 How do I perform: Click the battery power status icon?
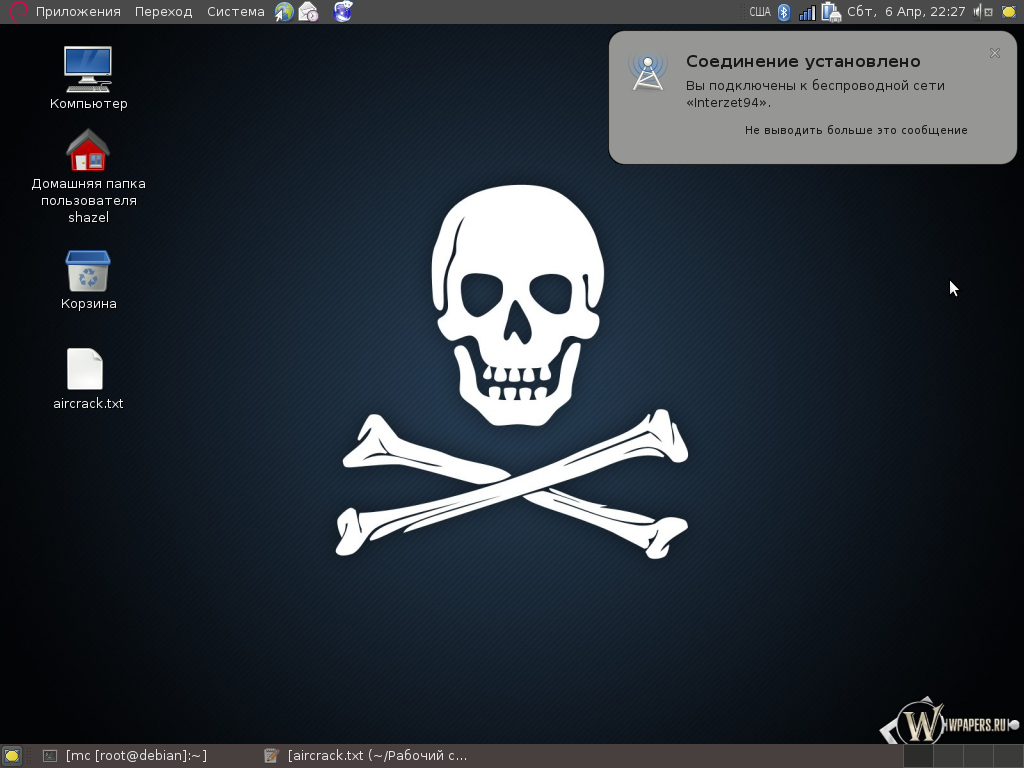pos(830,12)
